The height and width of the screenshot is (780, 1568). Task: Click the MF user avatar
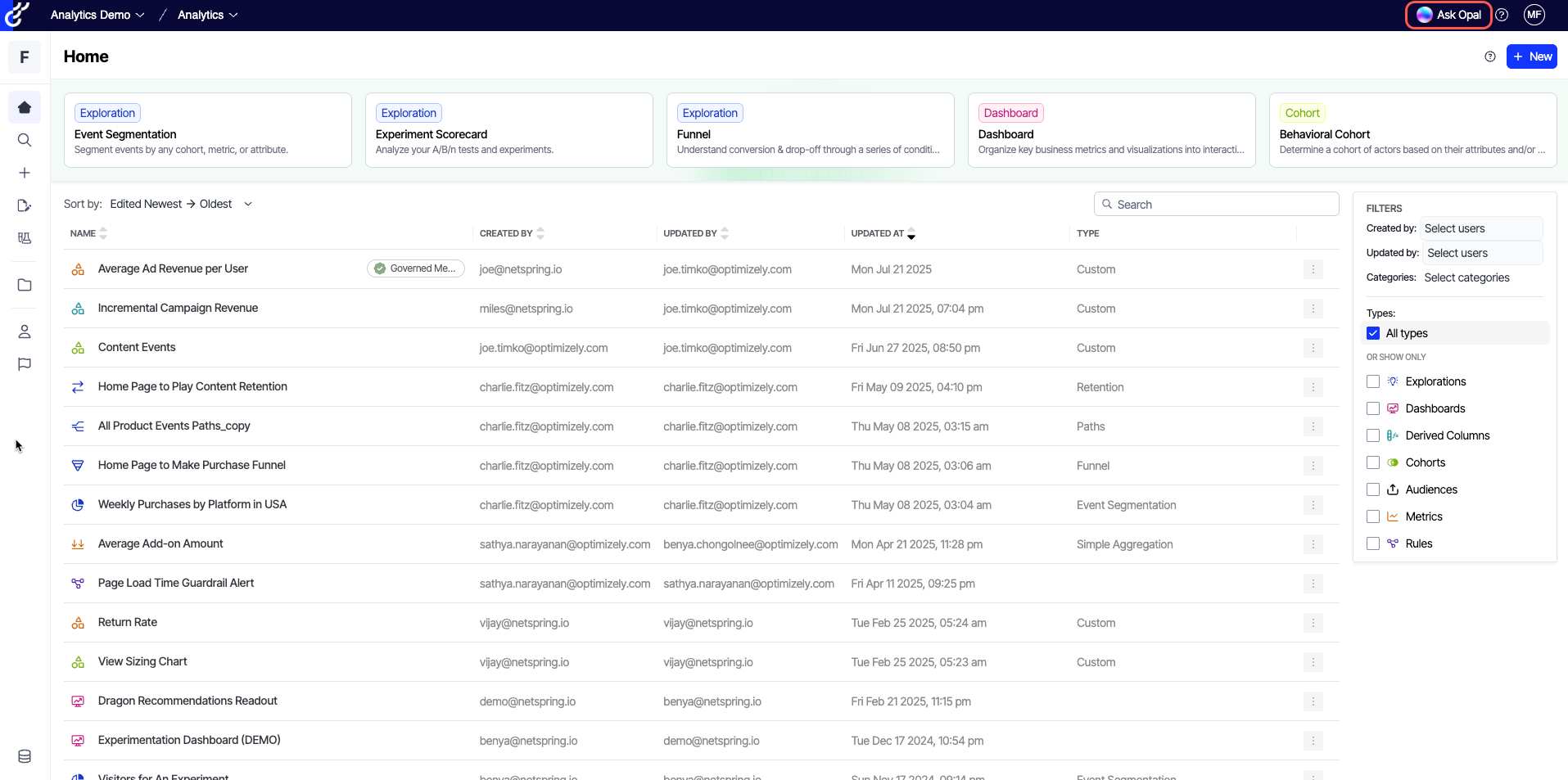(1534, 15)
